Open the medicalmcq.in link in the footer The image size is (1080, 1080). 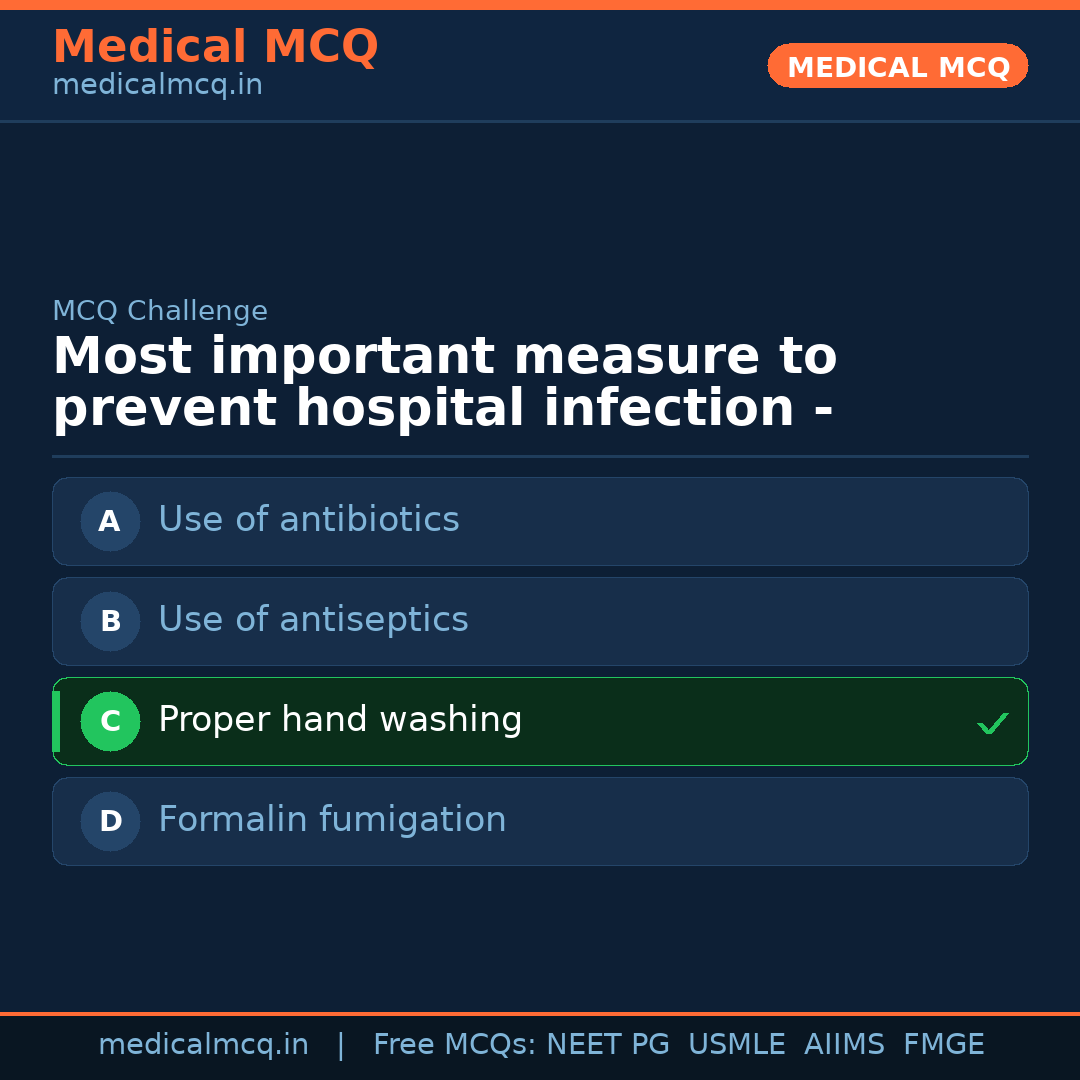point(203,1045)
